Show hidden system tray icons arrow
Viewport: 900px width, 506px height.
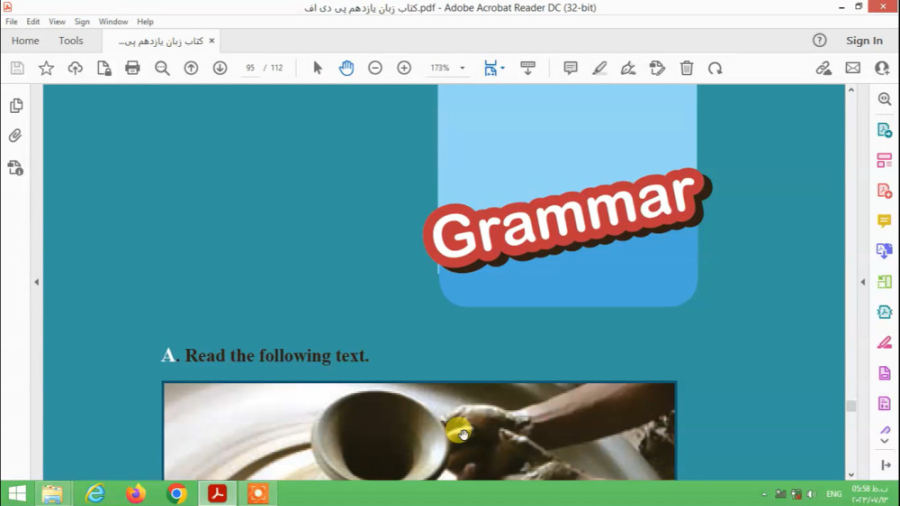[765, 494]
